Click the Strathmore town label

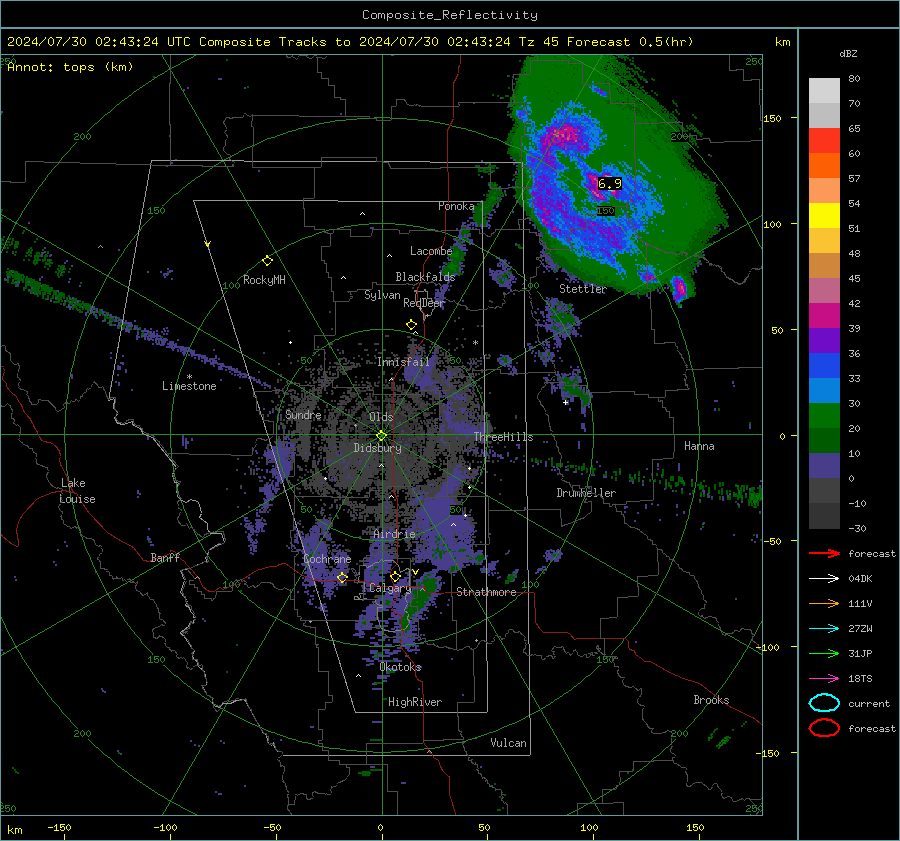click(486, 592)
